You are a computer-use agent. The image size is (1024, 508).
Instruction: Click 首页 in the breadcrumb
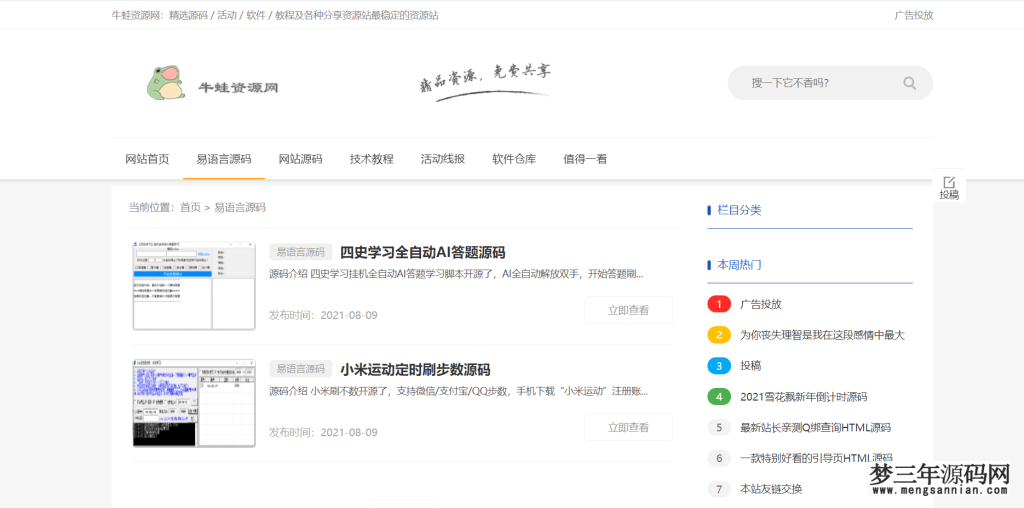pyautogui.click(x=191, y=208)
